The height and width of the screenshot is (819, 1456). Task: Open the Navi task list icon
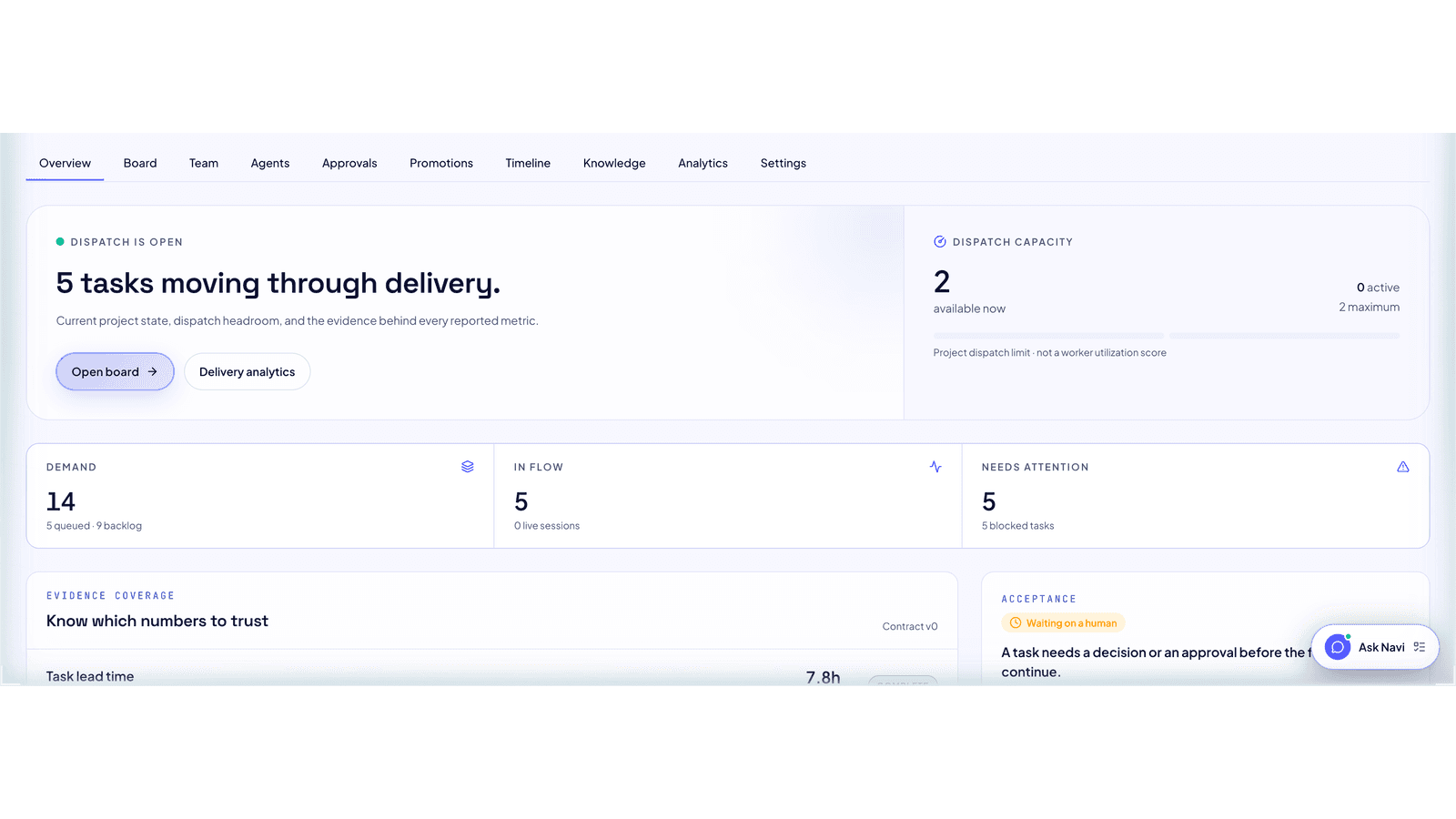1420,647
